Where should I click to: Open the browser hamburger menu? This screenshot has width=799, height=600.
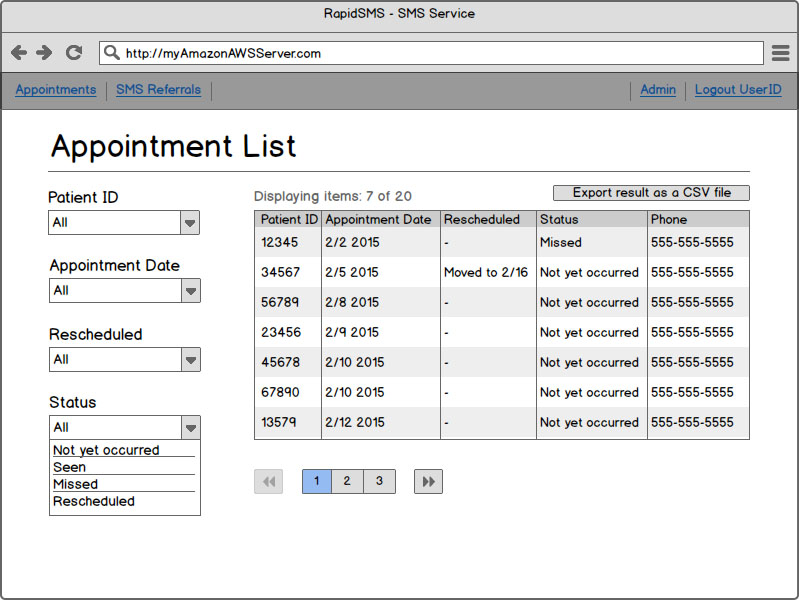coord(781,53)
